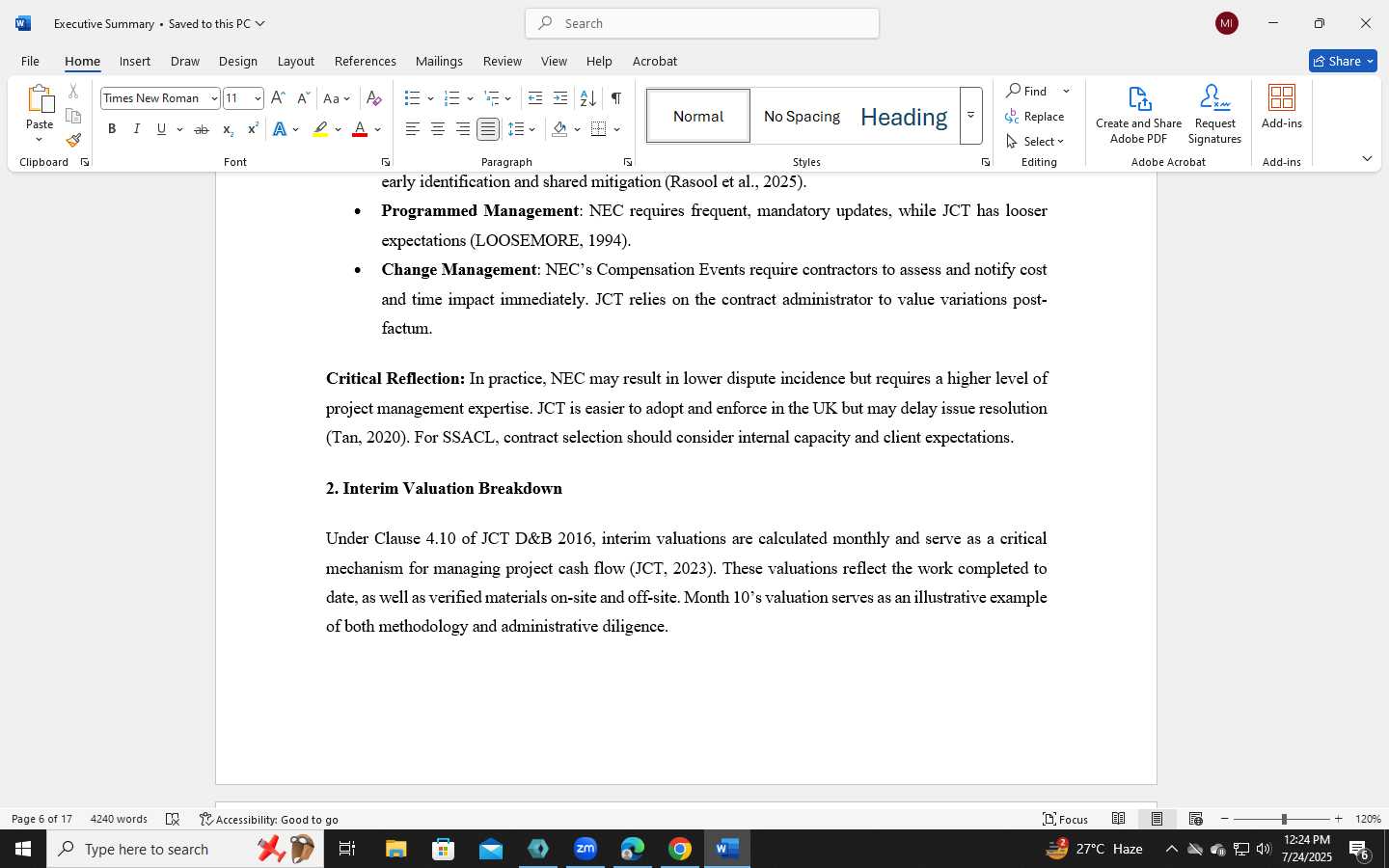The height and width of the screenshot is (868, 1389).
Task: Decrease paragraph indent
Action: coord(535,98)
